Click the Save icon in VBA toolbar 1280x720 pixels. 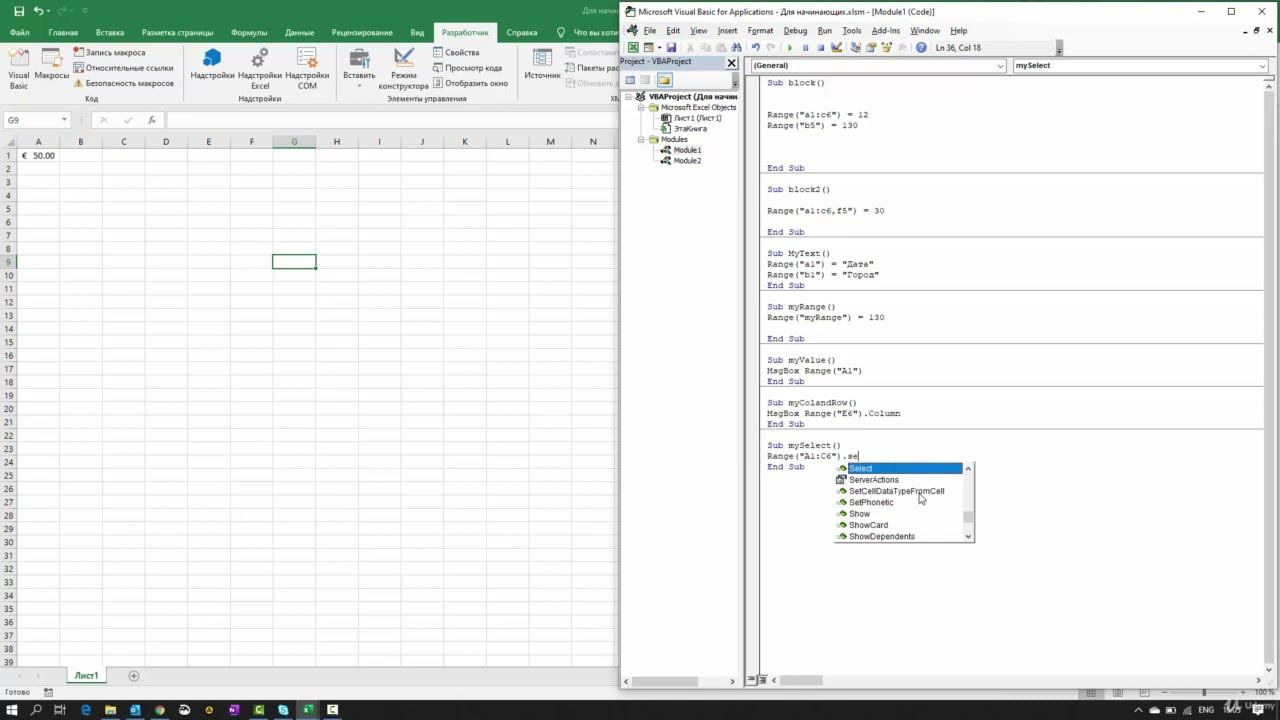[x=671, y=48]
